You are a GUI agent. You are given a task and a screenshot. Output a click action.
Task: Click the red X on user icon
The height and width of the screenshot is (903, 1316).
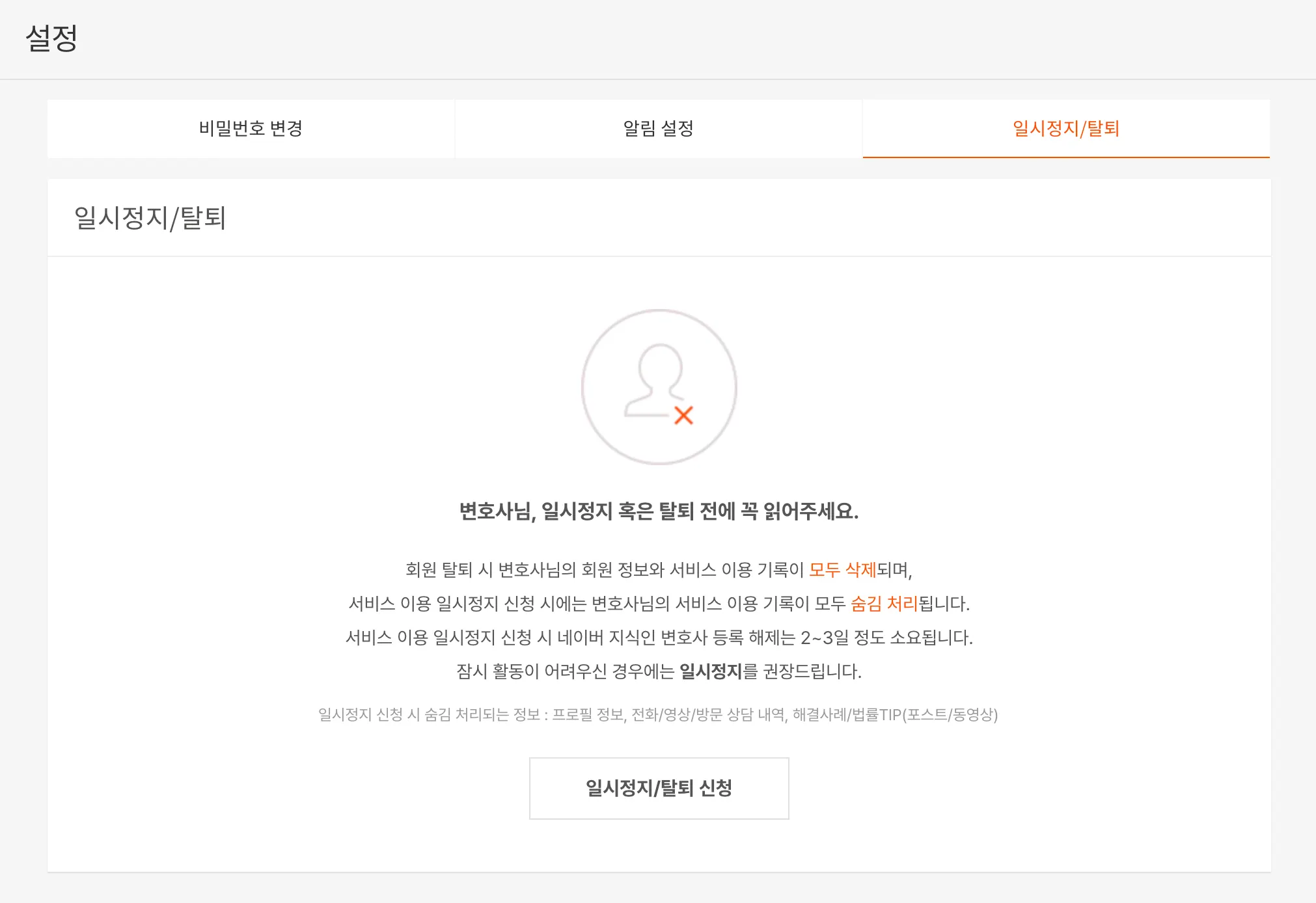tap(683, 415)
